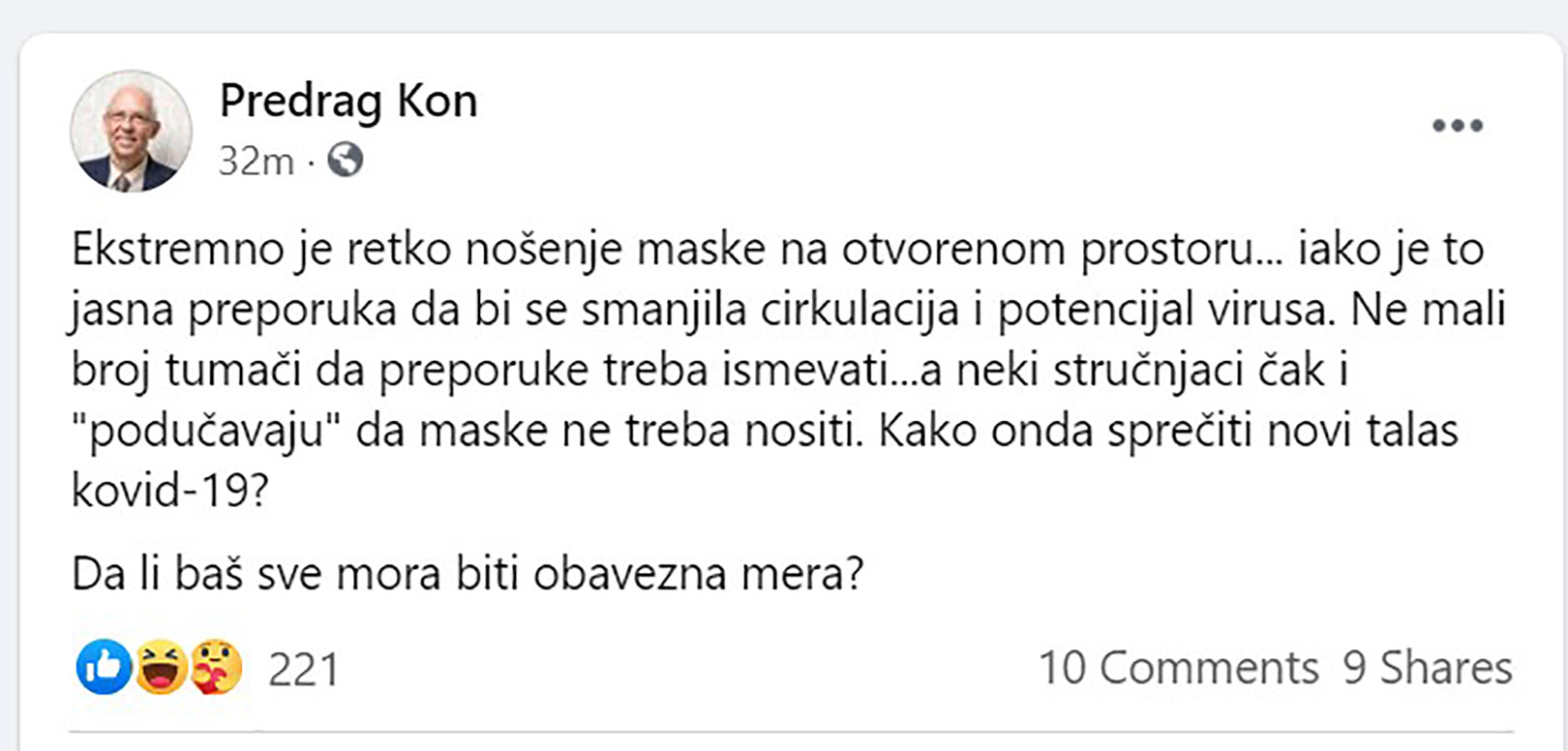The image size is (1568, 751).
Task: Click Predrag Kon's name link
Action: click(348, 100)
